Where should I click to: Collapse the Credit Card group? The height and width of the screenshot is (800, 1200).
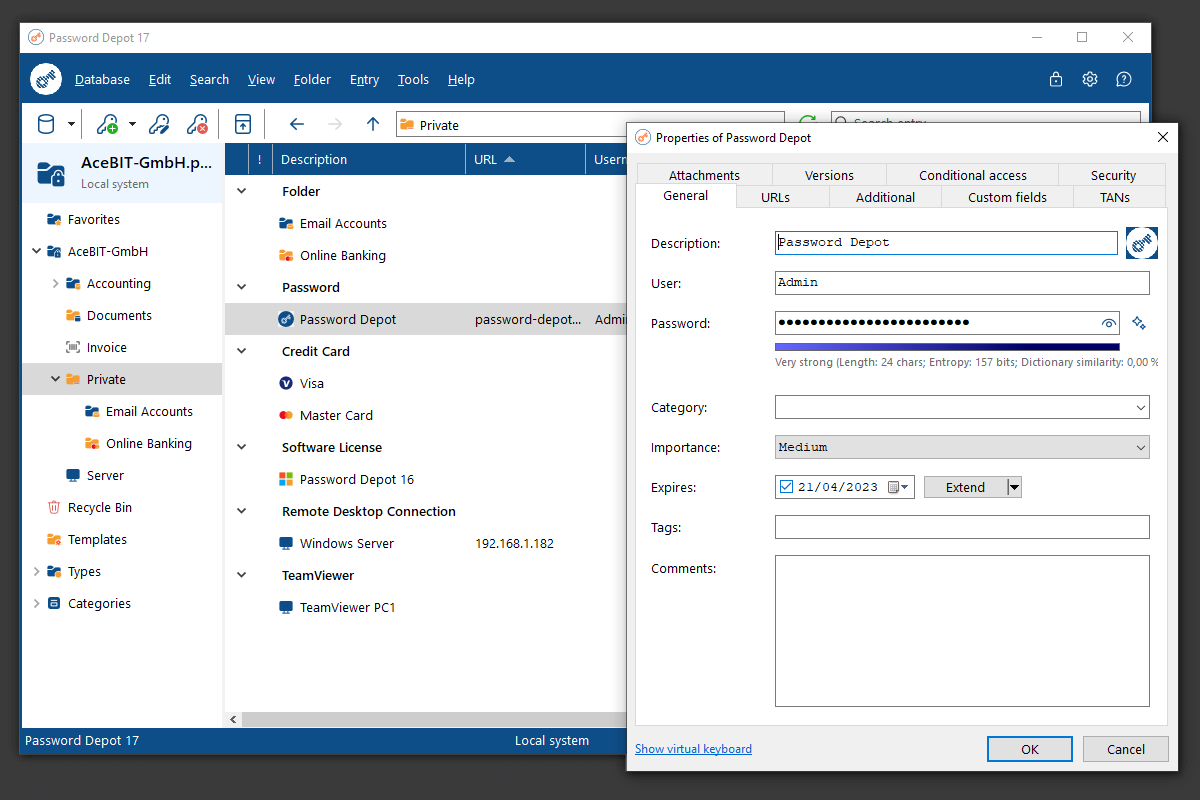[241, 351]
